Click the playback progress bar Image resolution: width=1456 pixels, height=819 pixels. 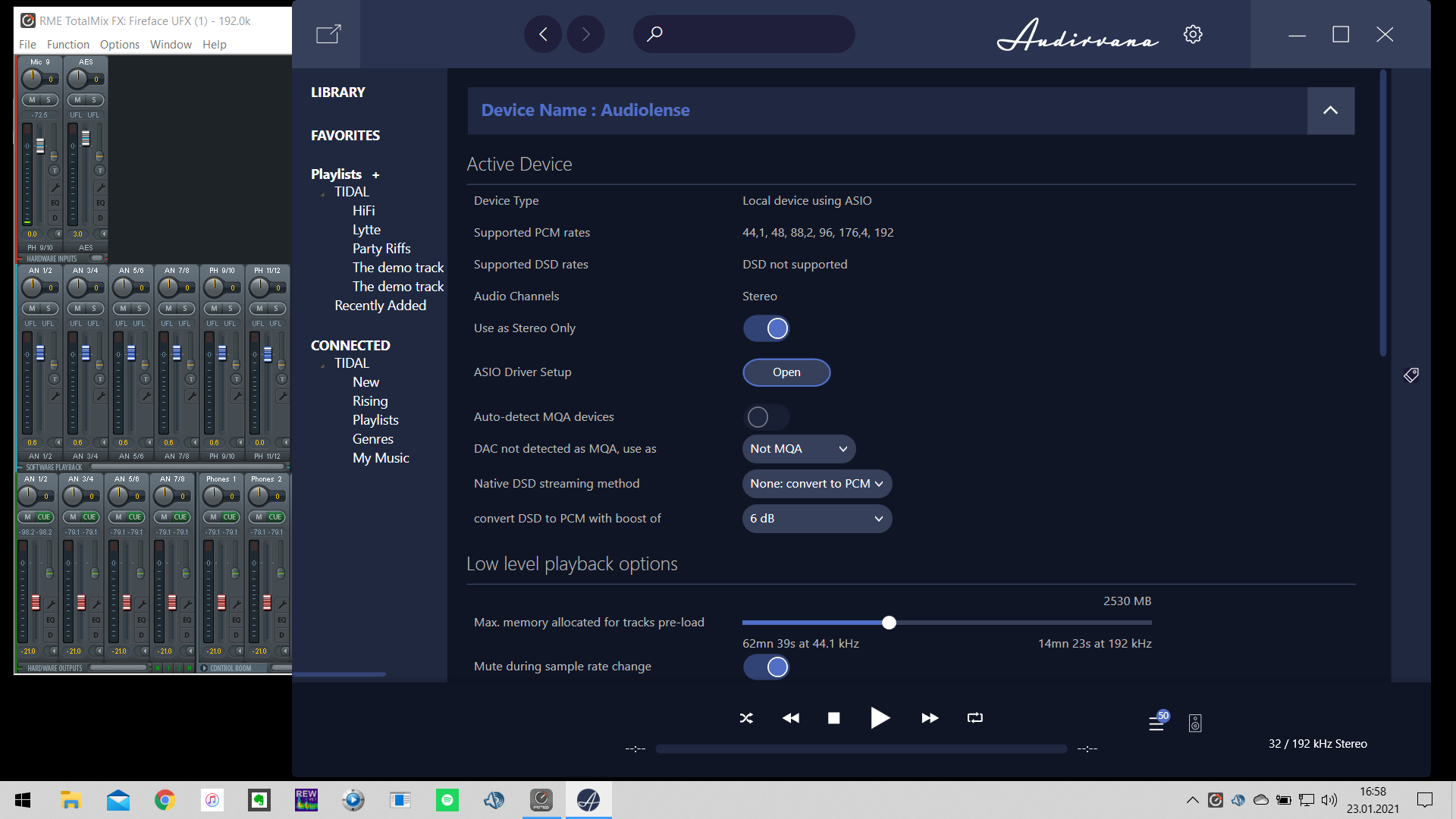[861, 748]
